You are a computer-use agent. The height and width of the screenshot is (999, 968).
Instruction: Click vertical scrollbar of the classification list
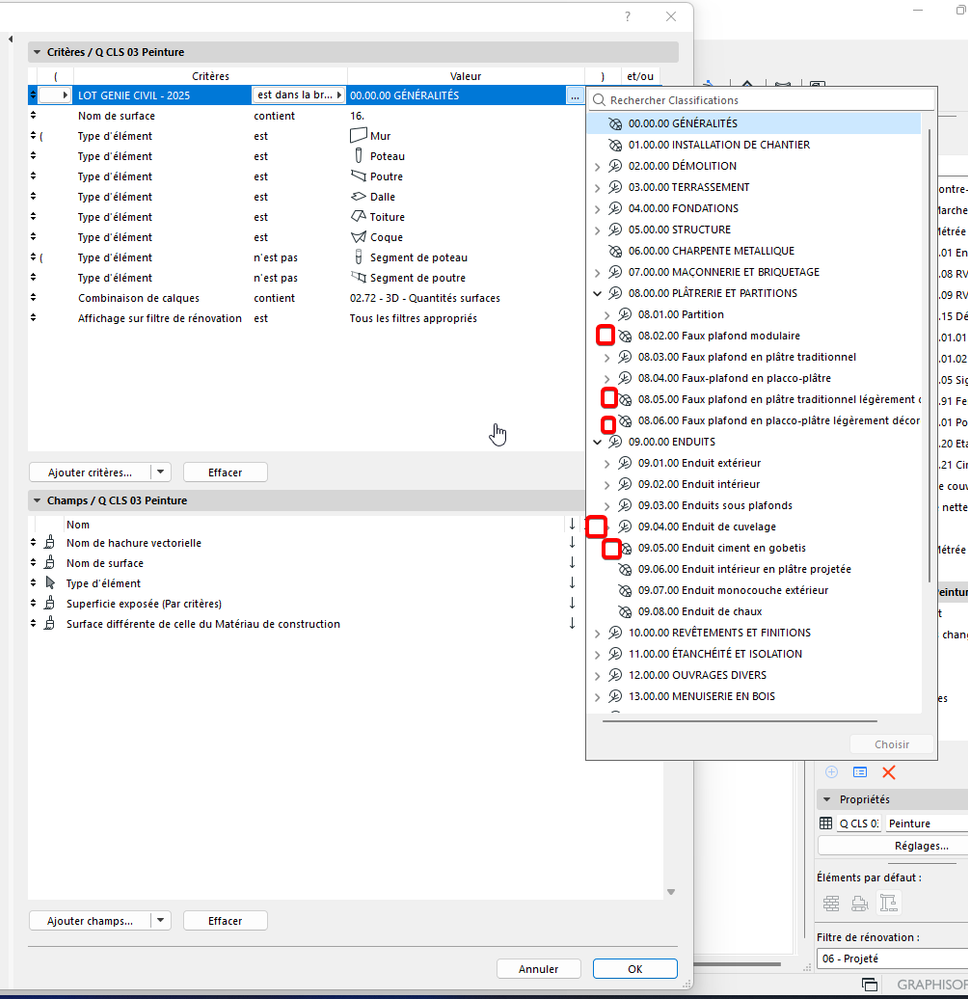click(x=929, y=354)
